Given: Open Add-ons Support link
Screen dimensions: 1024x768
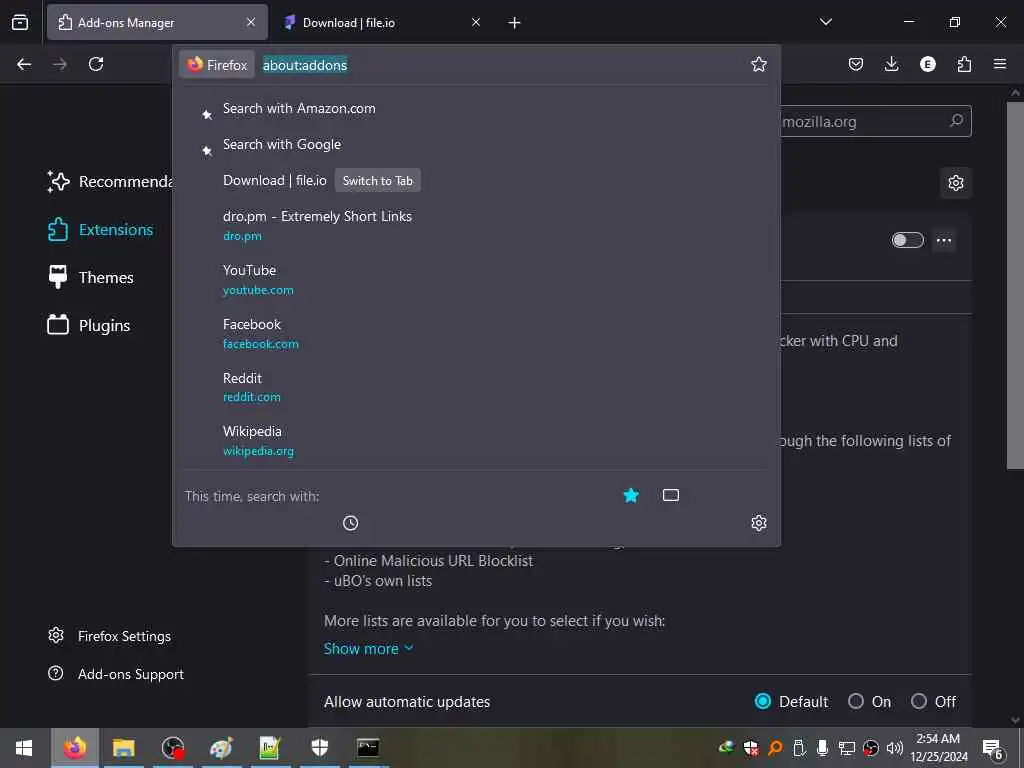Looking at the screenshot, I should coord(116,674).
